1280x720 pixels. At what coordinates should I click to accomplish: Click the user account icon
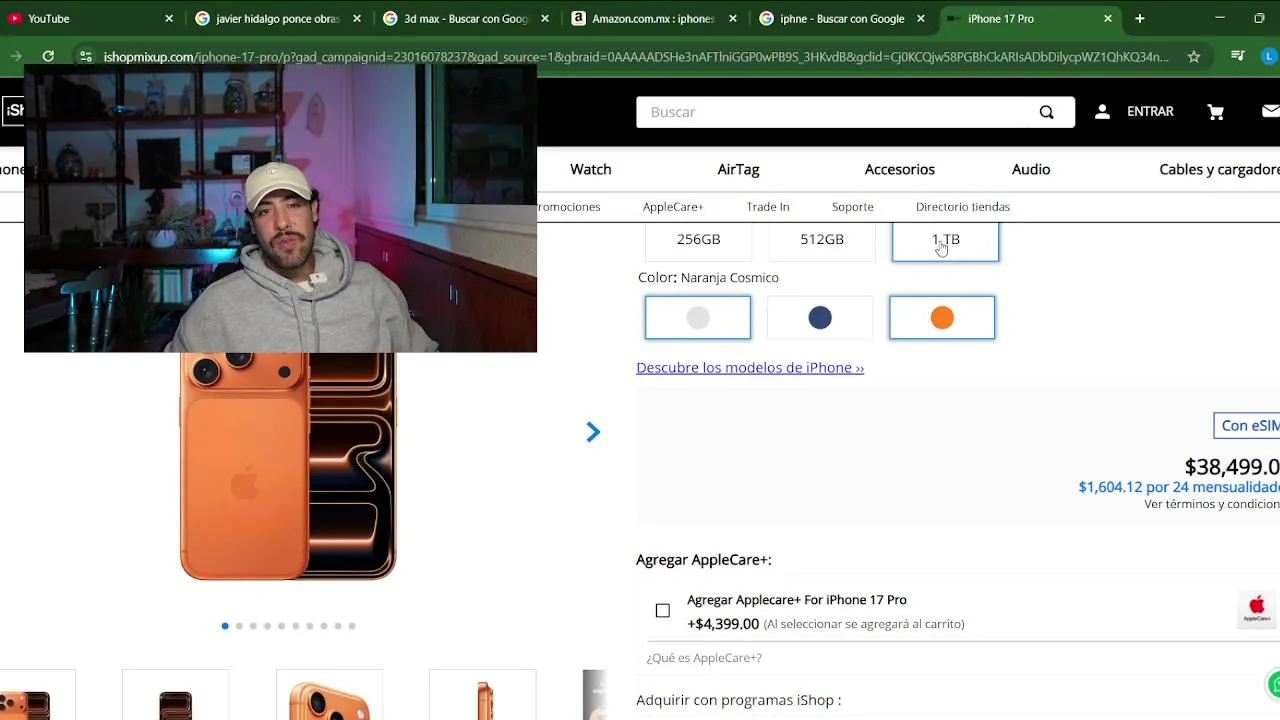[1102, 112]
